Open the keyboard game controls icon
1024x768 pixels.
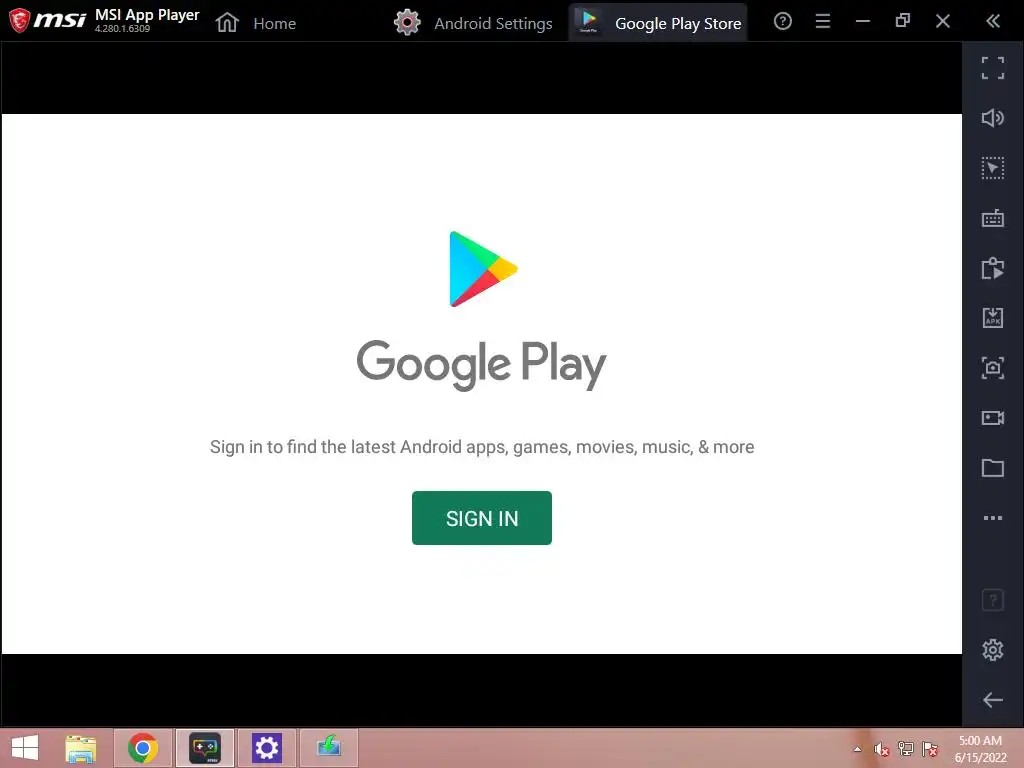pos(993,218)
